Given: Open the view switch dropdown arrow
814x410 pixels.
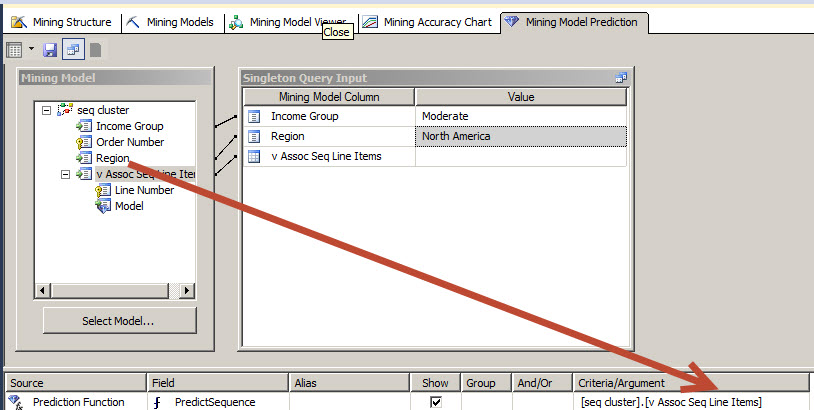Looking at the screenshot, I should click(31, 49).
